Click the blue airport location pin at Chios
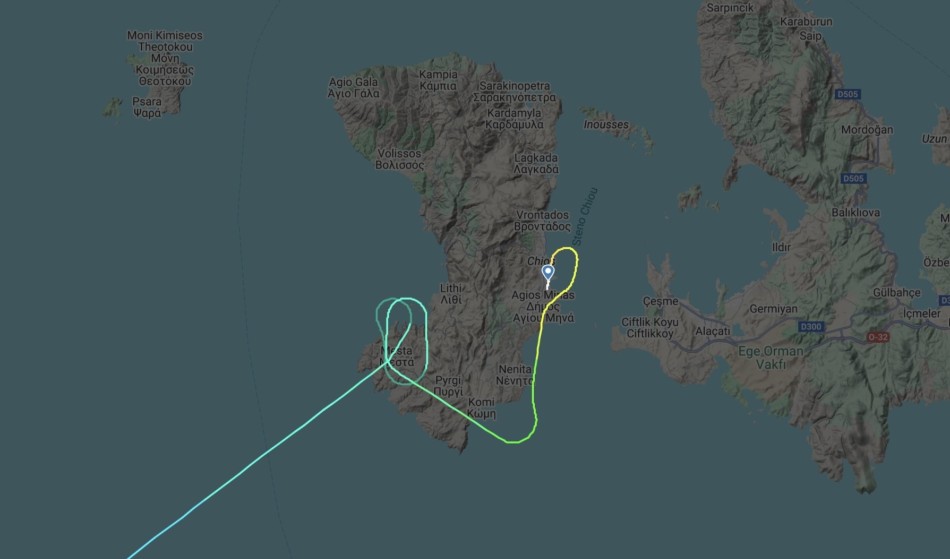This screenshot has width=950, height=559. [548, 274]
